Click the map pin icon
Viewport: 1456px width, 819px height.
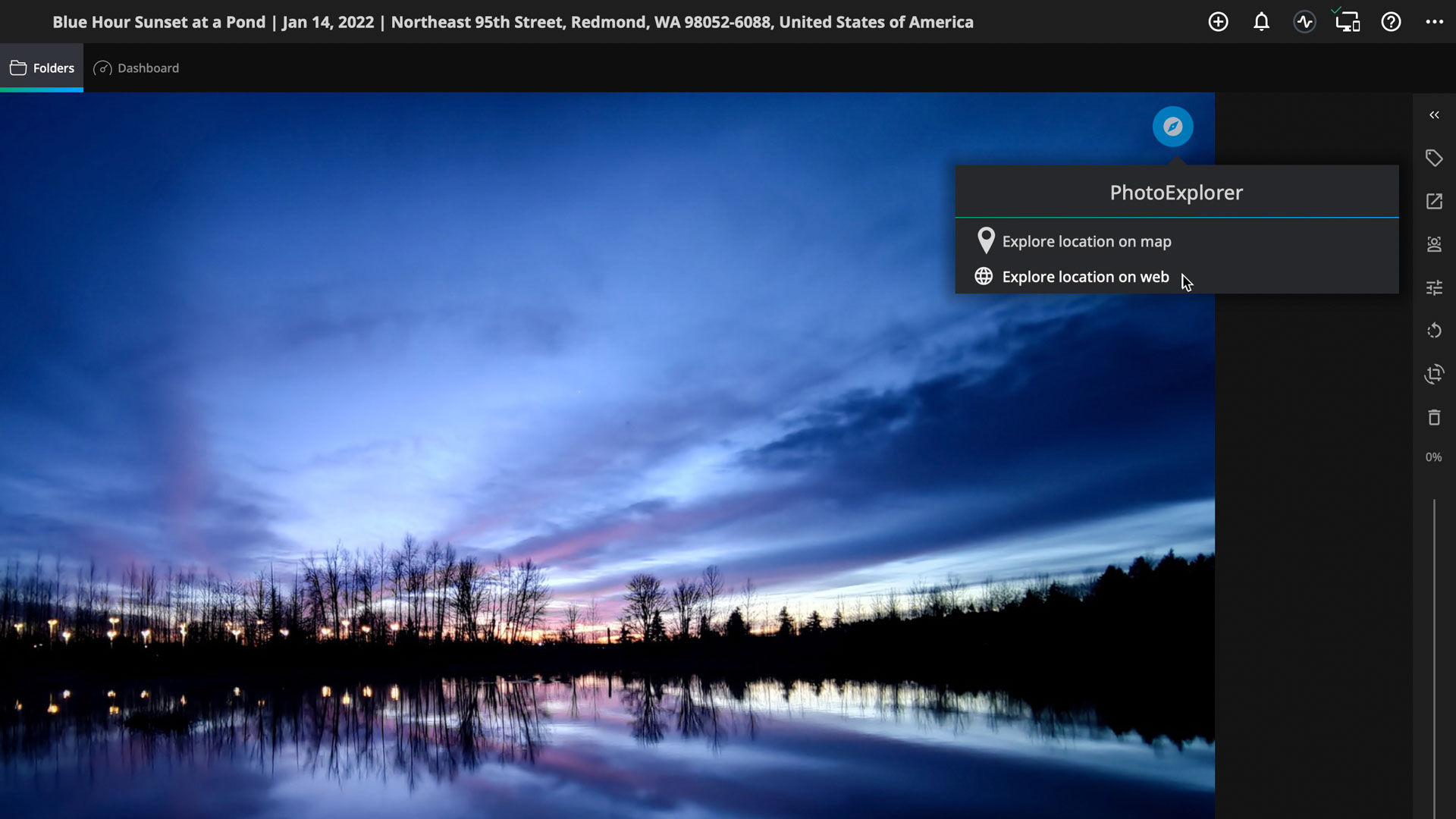pos(985,241)
